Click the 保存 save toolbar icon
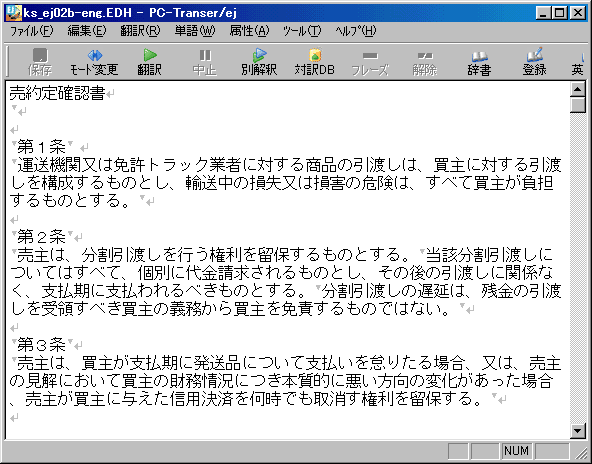Viewport: 592px width, 464px height. coord(40,62)
